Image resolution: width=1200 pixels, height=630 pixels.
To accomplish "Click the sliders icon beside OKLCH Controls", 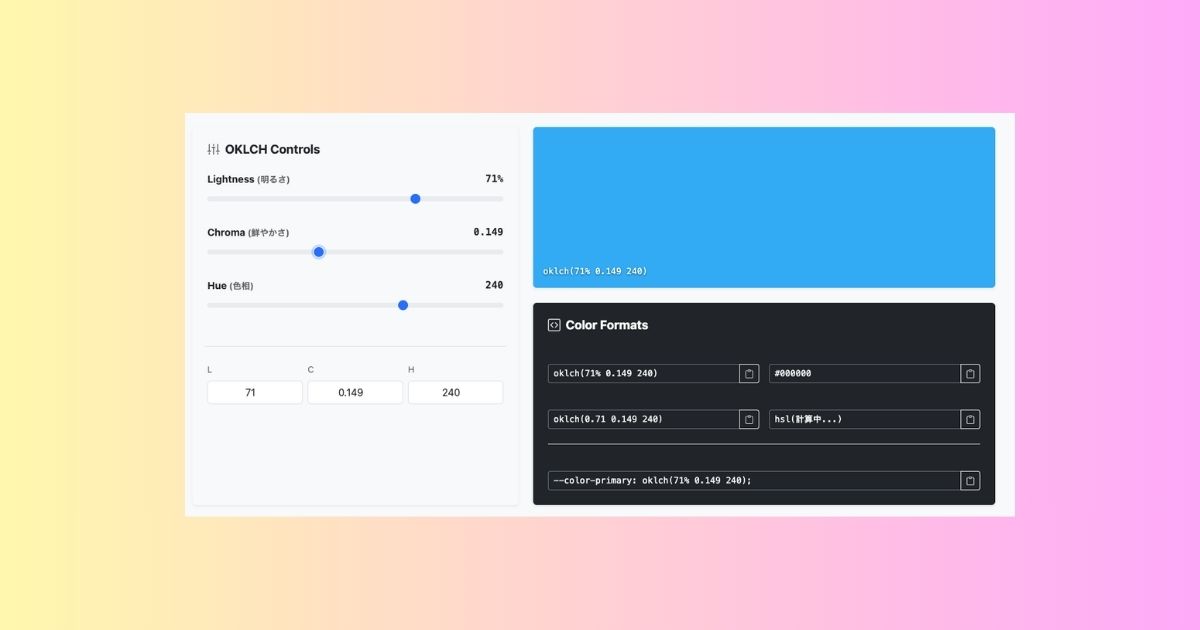I will point(213,149).
